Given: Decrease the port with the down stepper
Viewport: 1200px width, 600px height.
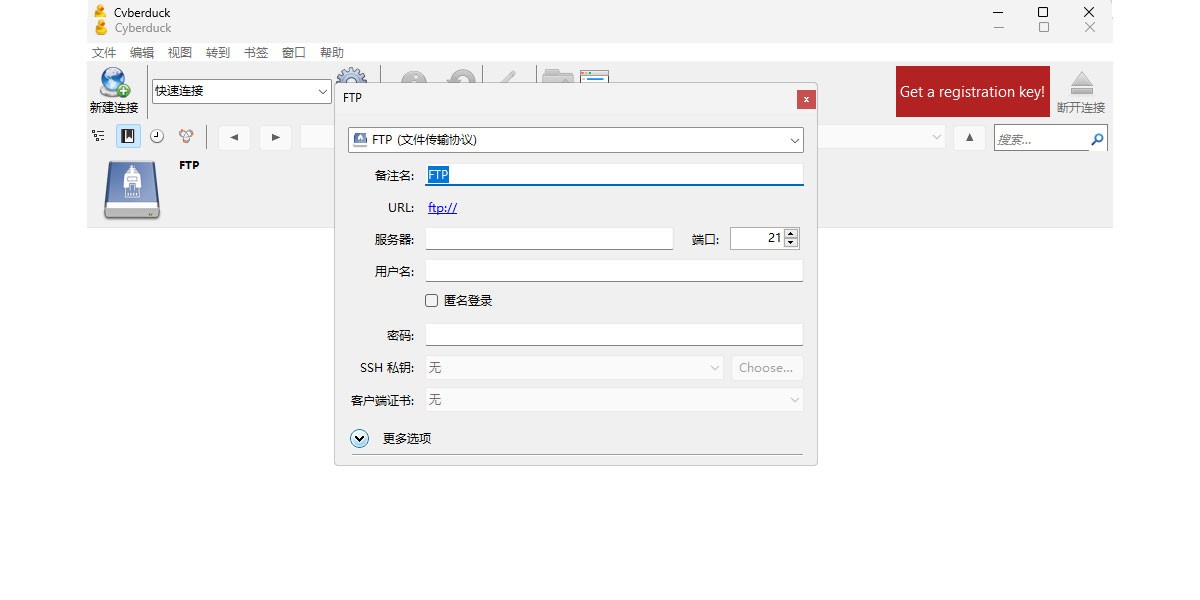Looking at the screenshot, I should (791, 243).
